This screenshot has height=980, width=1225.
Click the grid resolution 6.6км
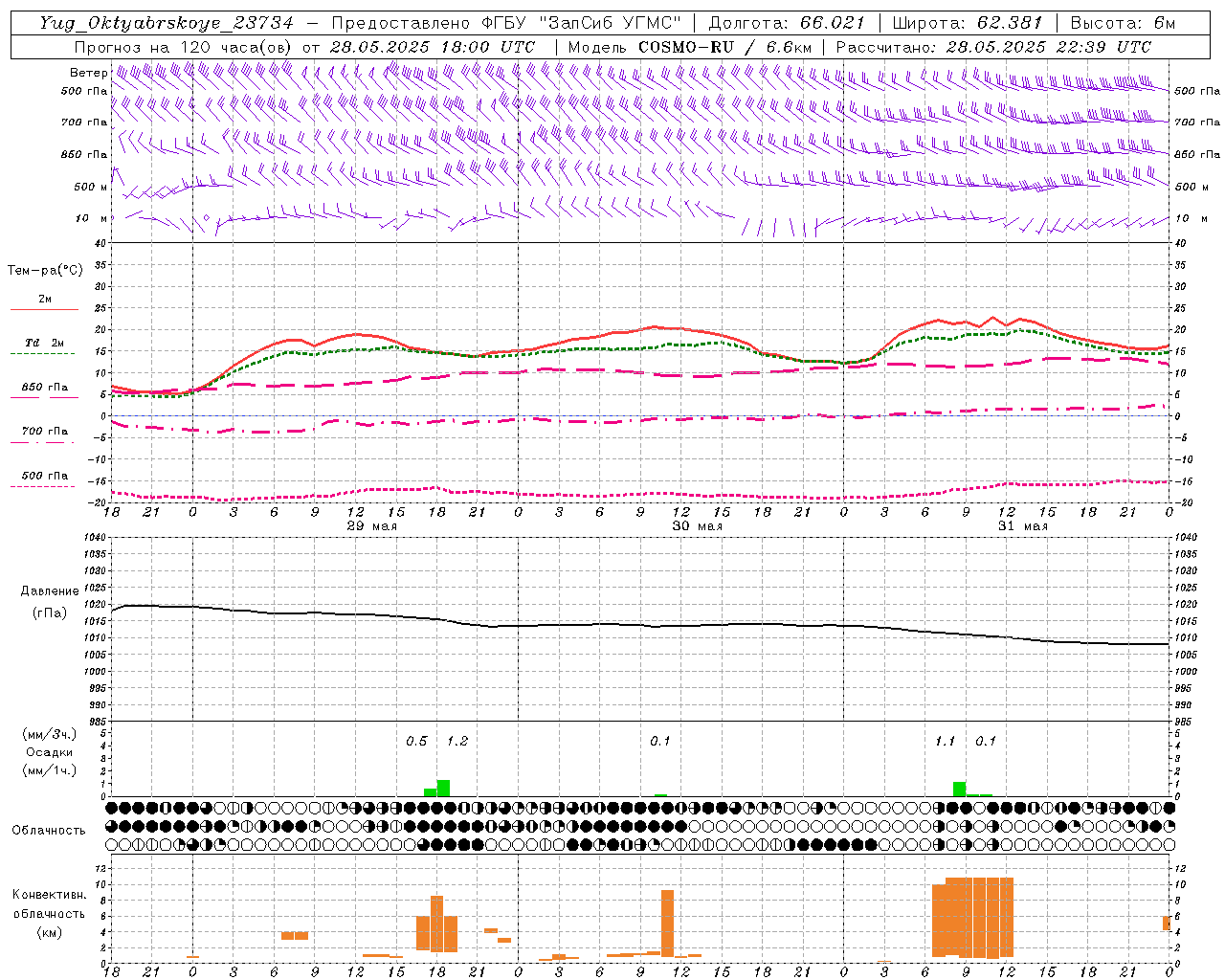pyautogui.click(x=790, y=47)
